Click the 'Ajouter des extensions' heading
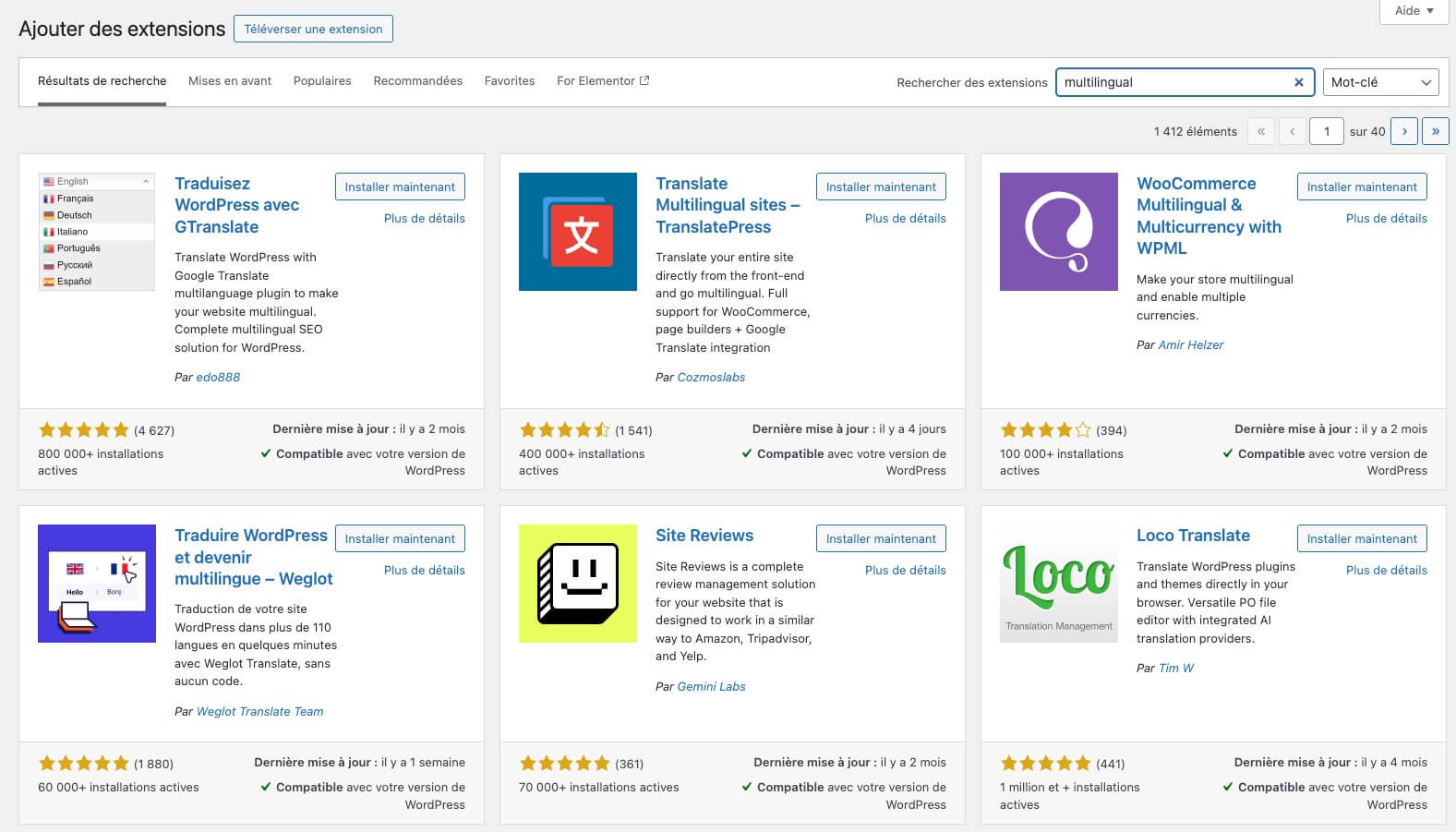This screenshot has height=832, width=1456. tap(122, 29)
